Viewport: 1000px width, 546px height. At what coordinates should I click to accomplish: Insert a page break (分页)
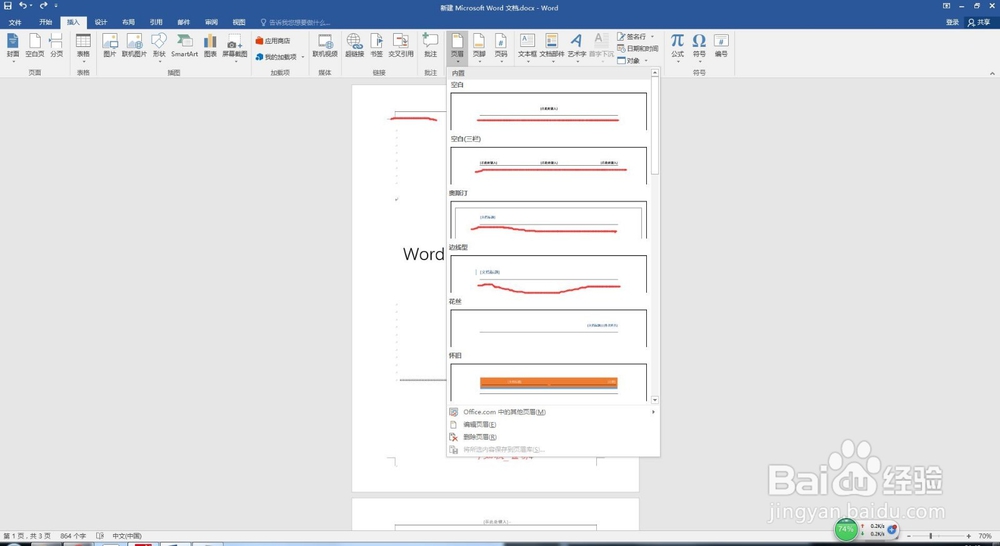click(x=57, y=46)
